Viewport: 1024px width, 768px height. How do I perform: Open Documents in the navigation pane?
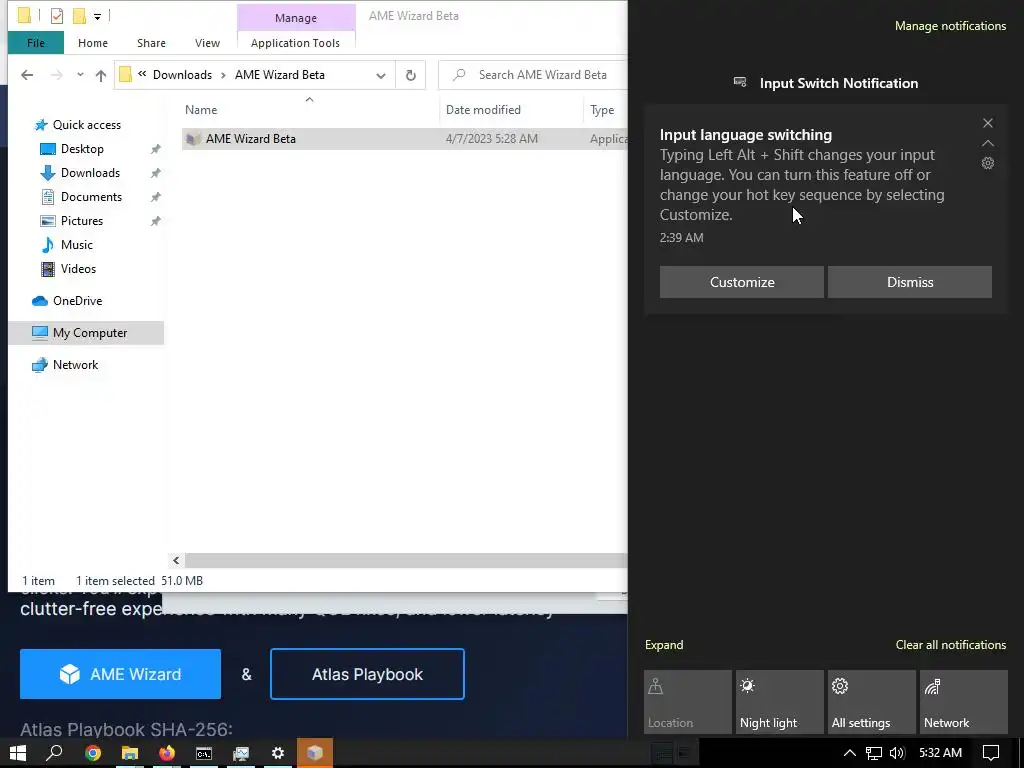(x=91, y=197)
